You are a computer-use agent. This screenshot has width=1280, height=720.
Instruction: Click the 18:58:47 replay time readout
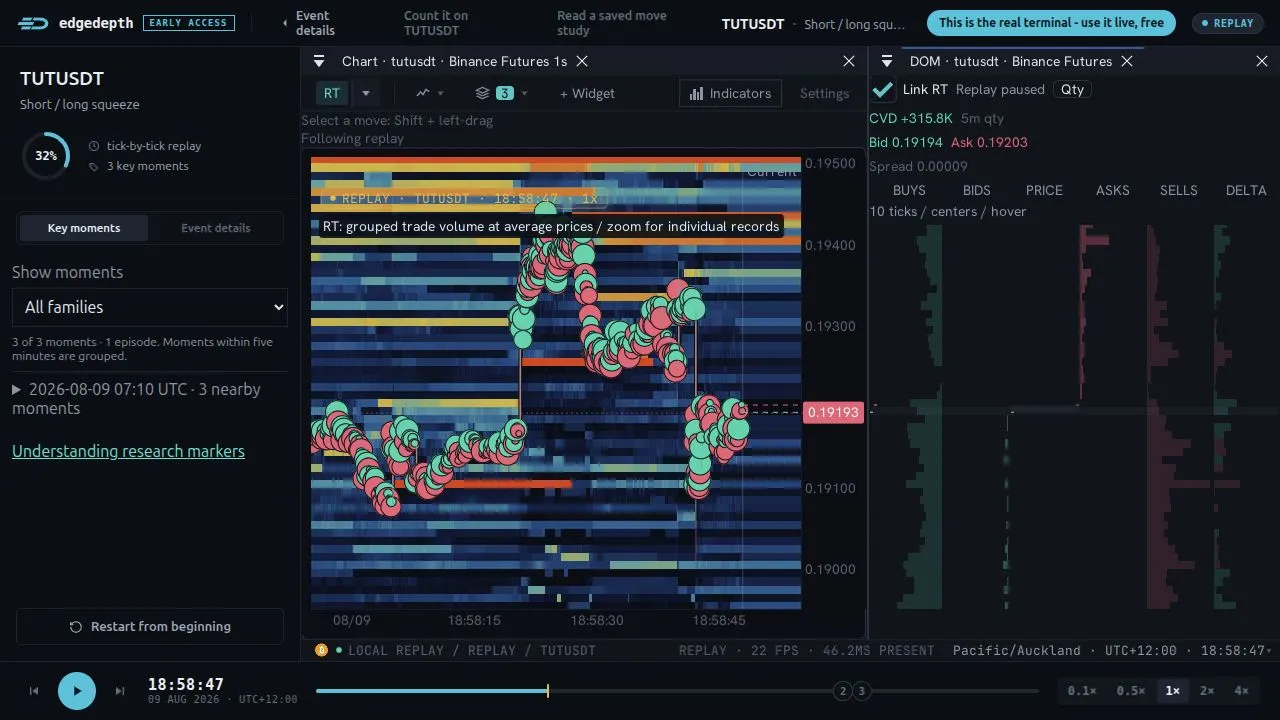[x=186, y=684]
